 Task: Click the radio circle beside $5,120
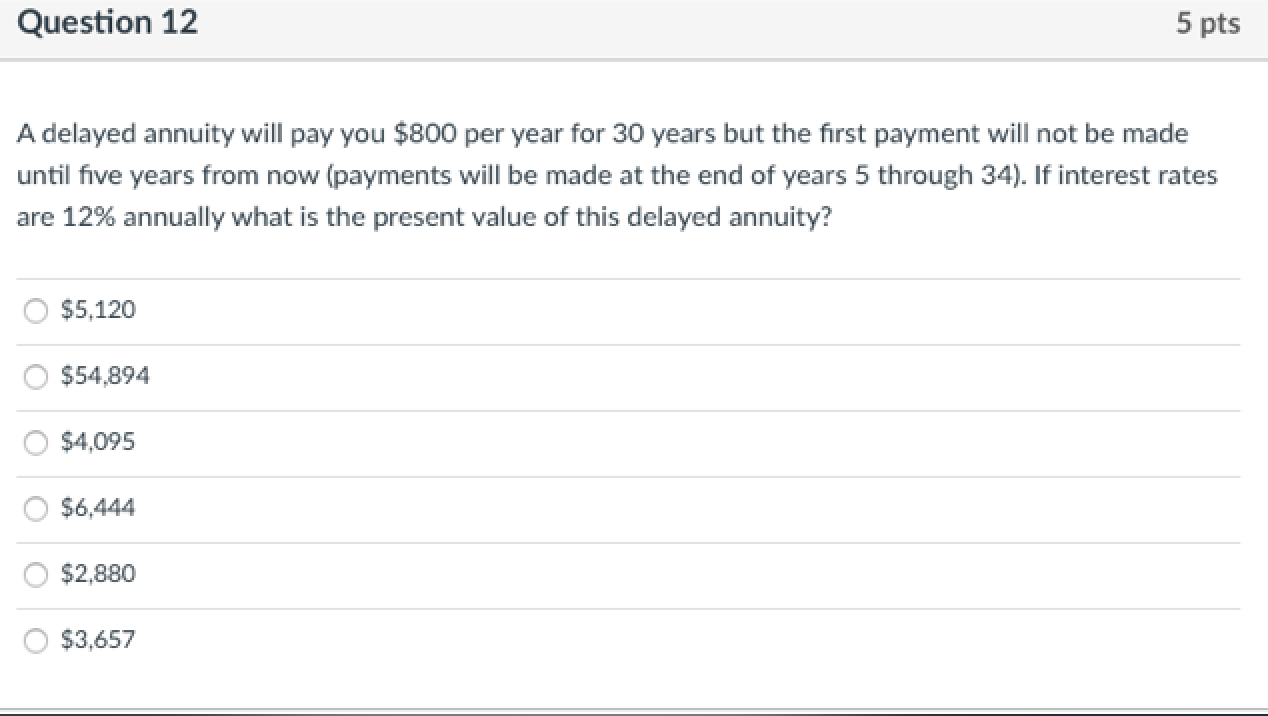[x=35, y=311]
